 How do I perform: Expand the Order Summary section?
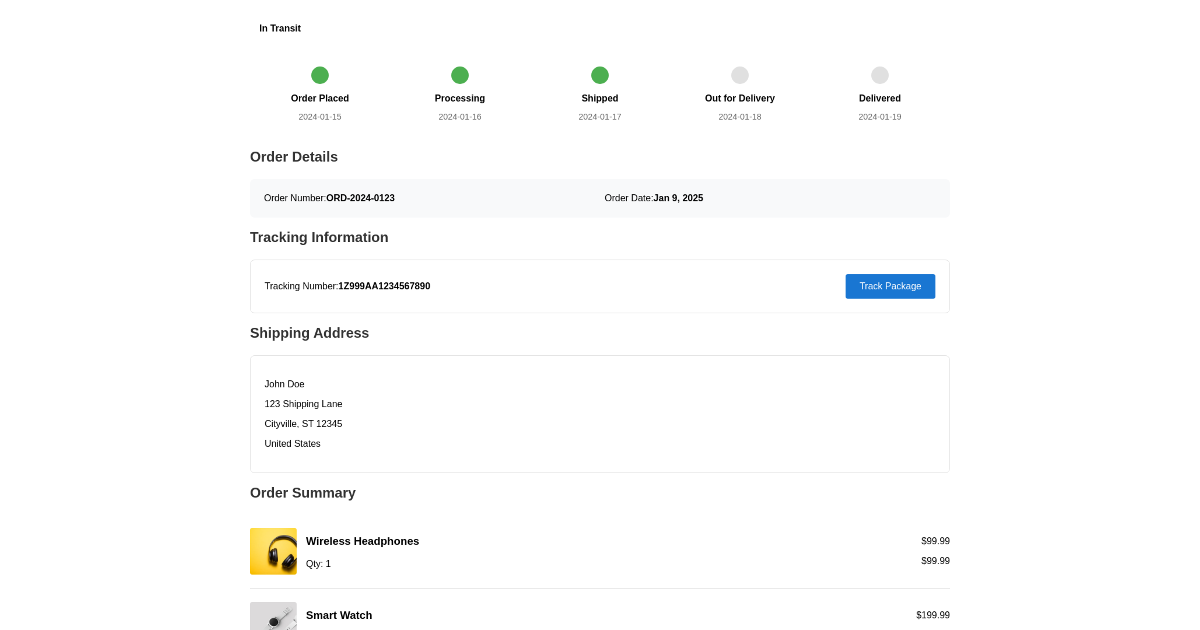(x=302, y=493)
